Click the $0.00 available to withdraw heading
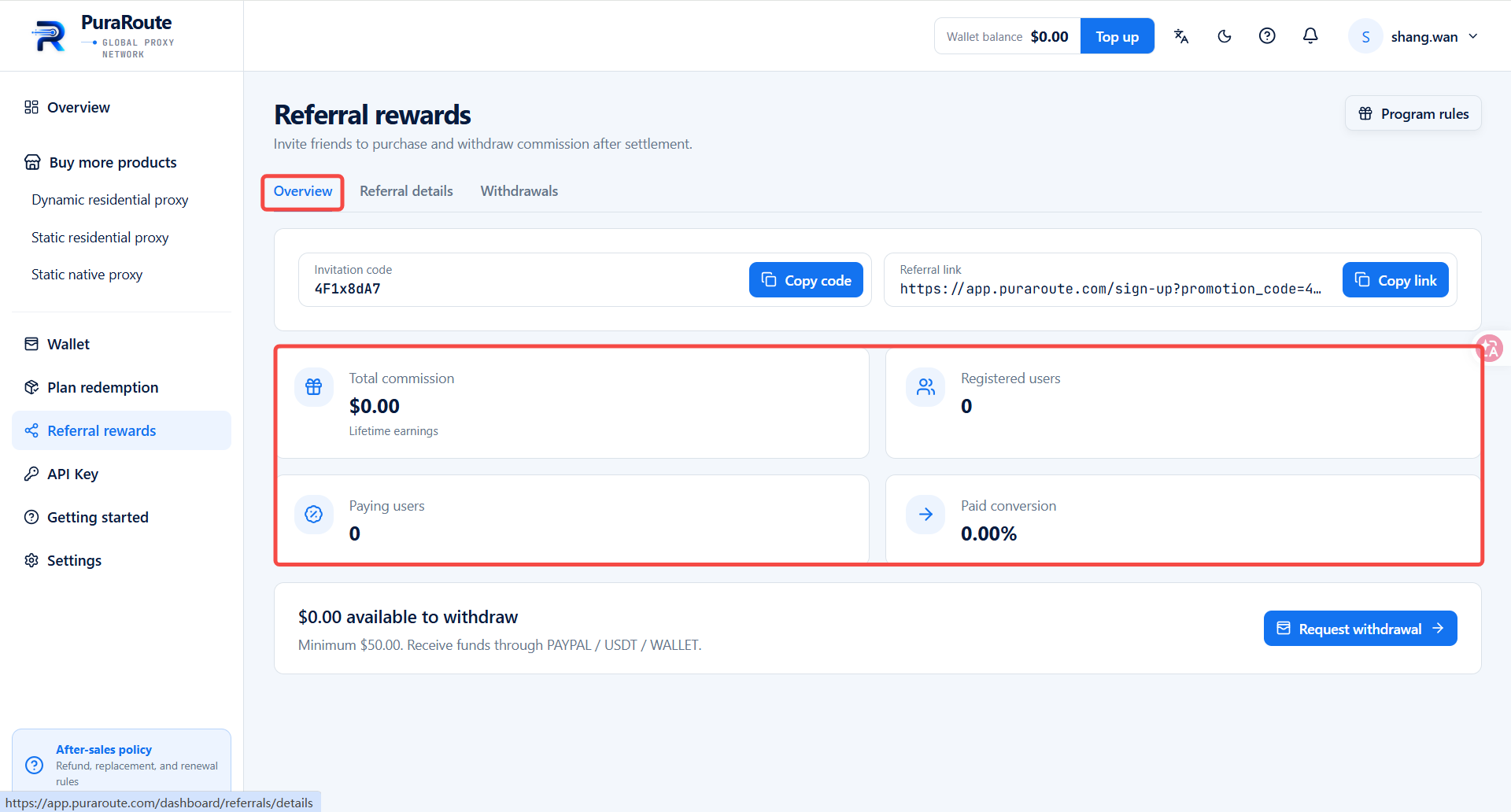This screenshot has height=812, width=1511. [408, 617]
